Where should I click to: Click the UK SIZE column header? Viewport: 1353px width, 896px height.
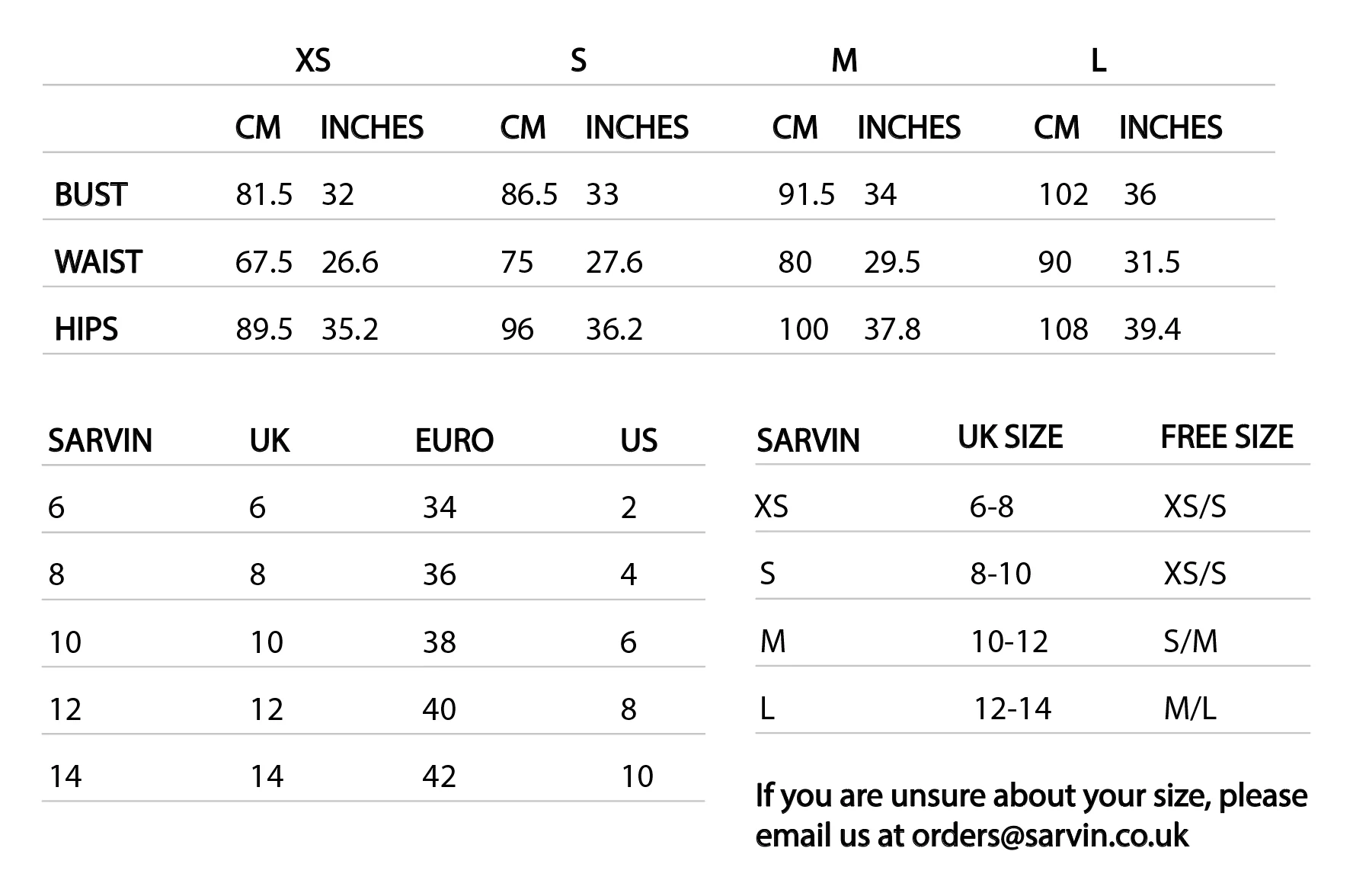coord(1010,437)
